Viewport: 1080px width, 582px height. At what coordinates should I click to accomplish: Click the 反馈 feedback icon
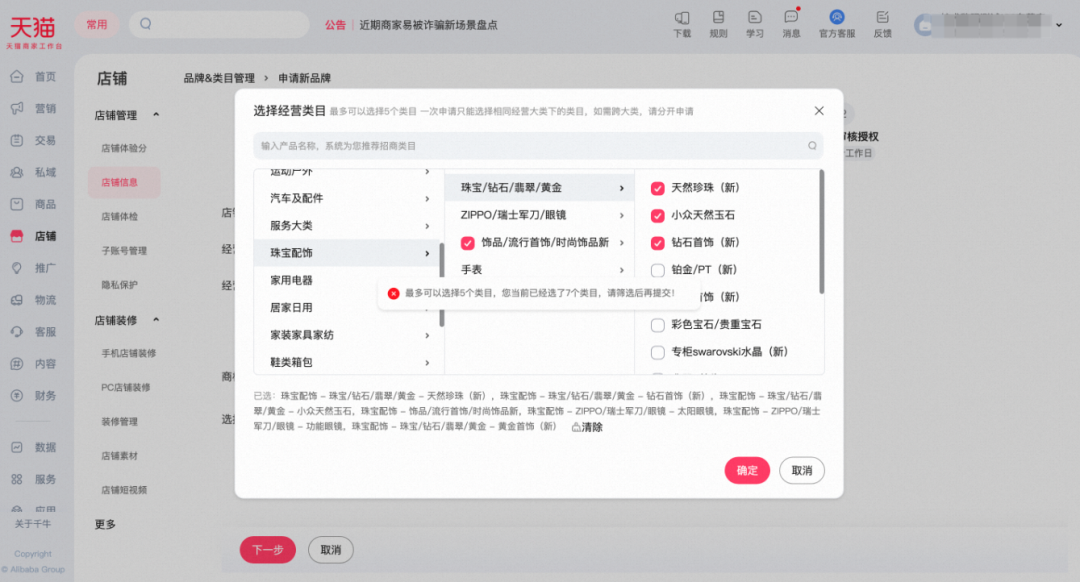(881, 22)
